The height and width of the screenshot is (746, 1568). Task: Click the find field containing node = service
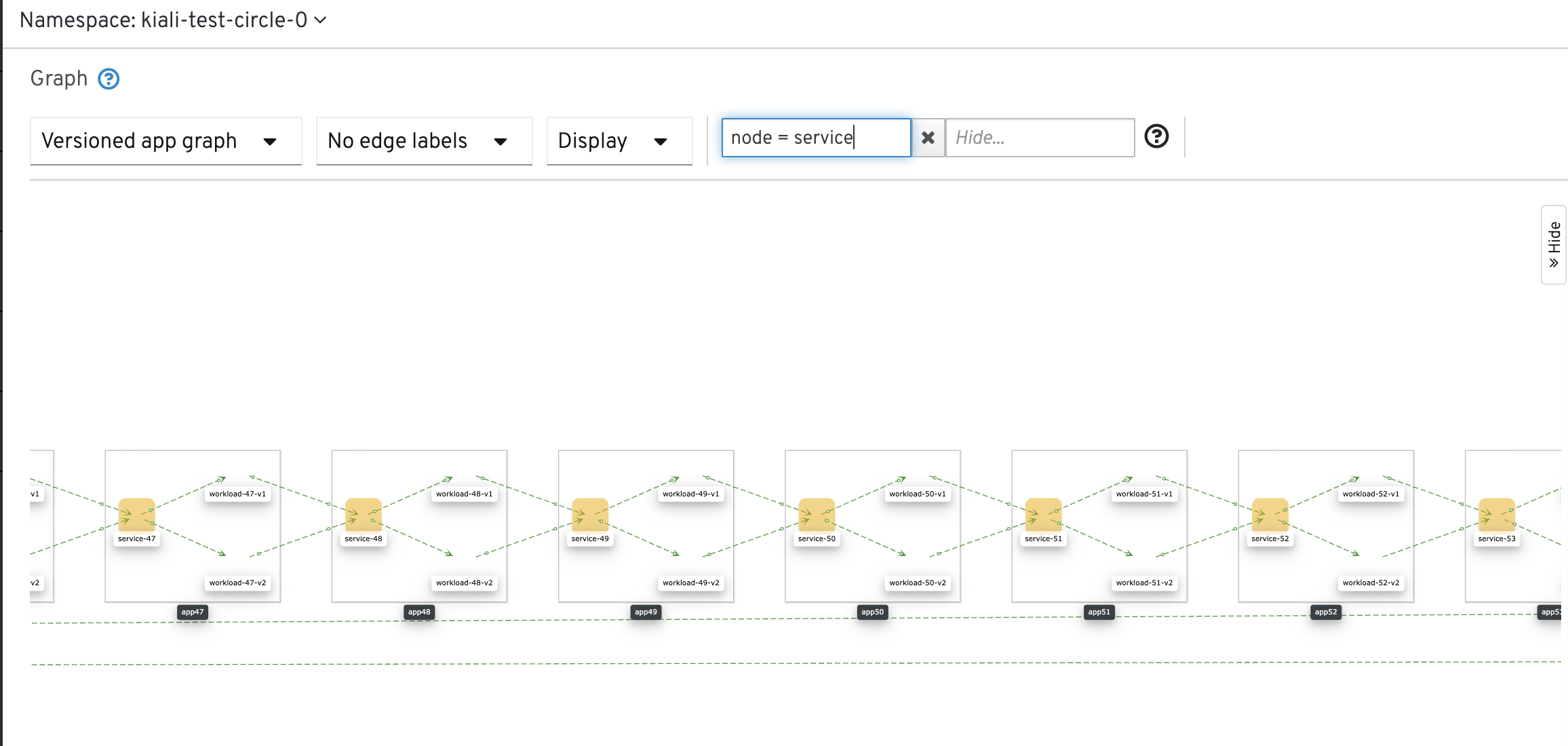click(x=815, y=138)
